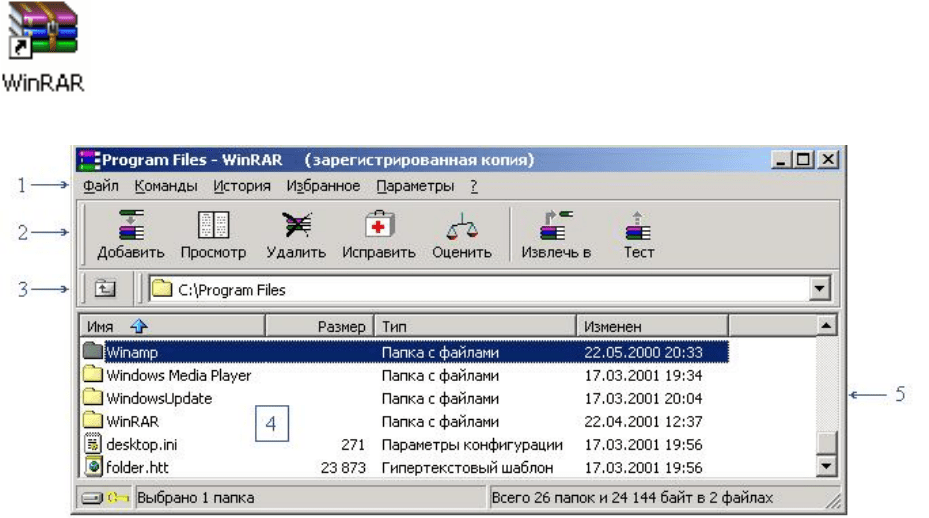This screenshot has height=518, width=929.
Task: Click the Всего 26 папок status text
Action: 632,497
